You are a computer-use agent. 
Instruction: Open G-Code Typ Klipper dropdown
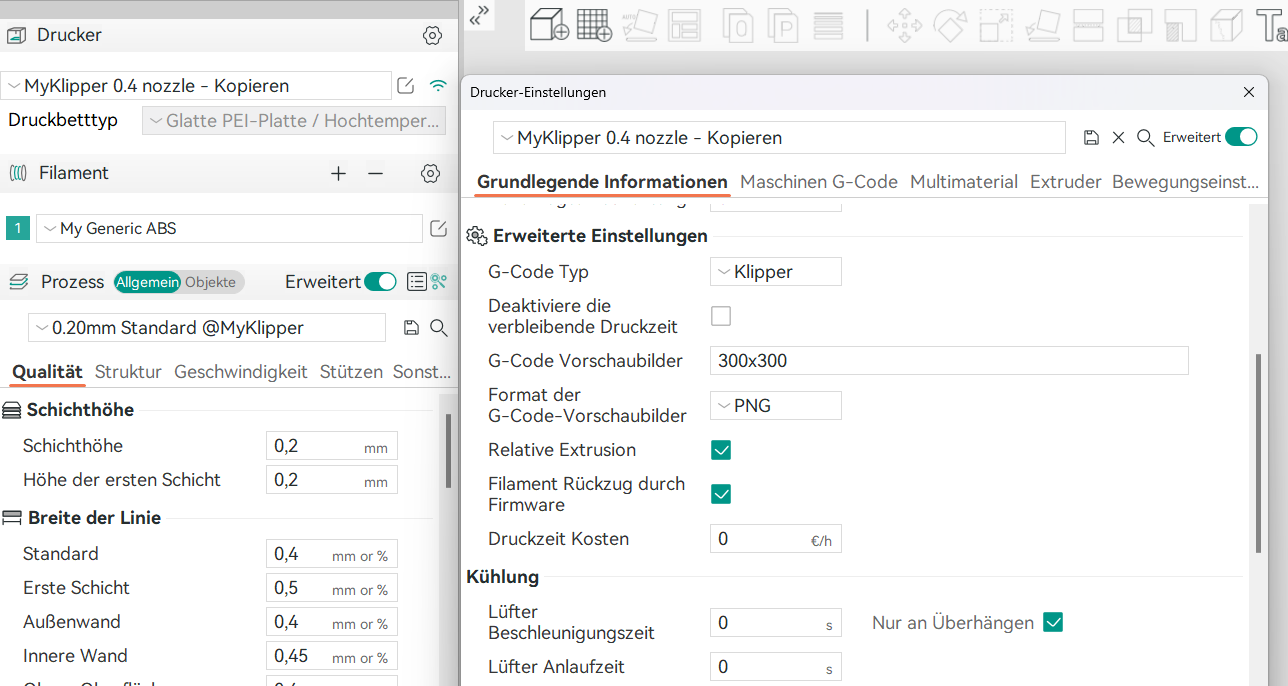coord(776,272)
